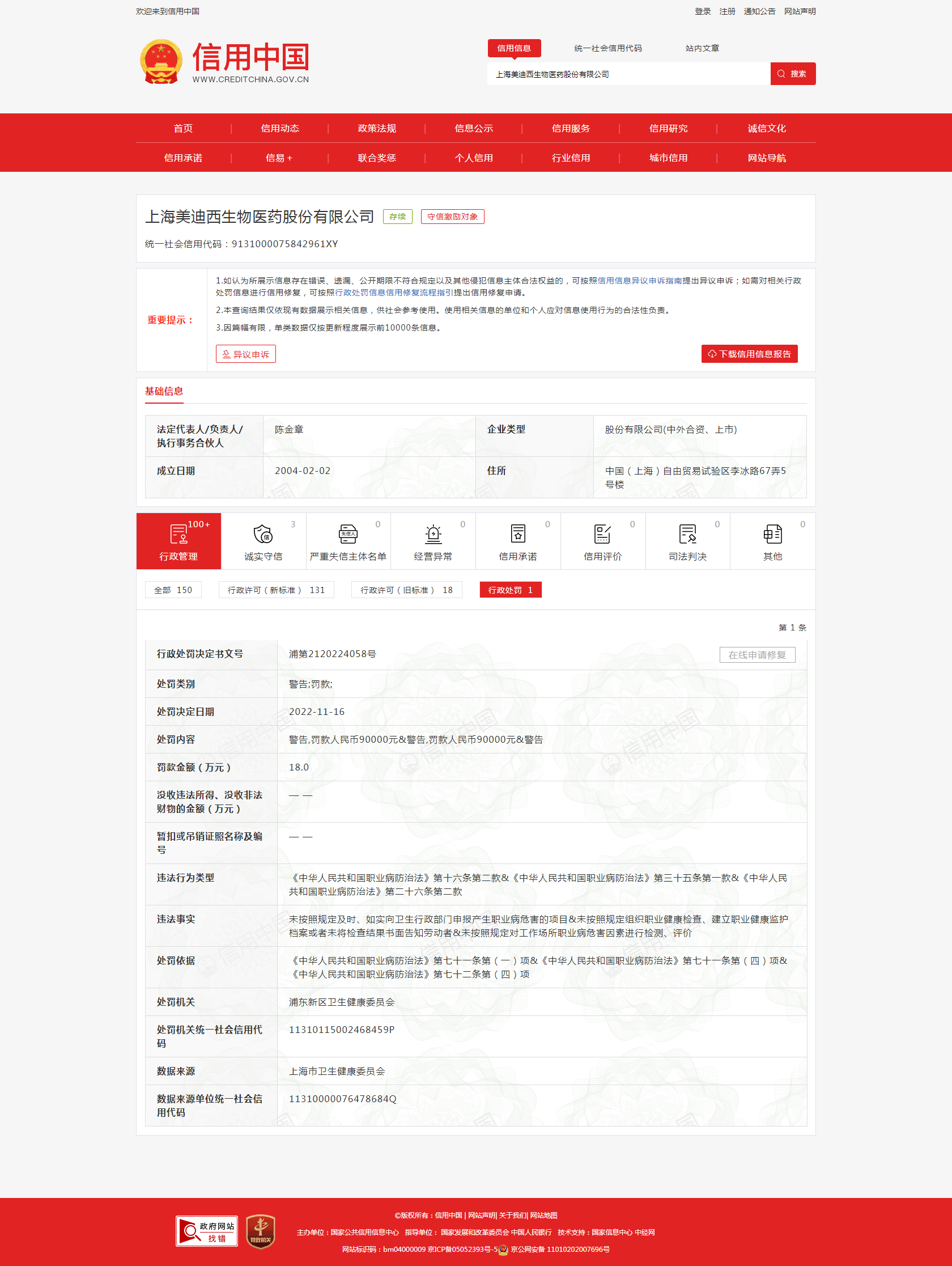952x1266 pixels.
Task: Open the 诚信文化 navigation item
Action: tap(766, 128)
